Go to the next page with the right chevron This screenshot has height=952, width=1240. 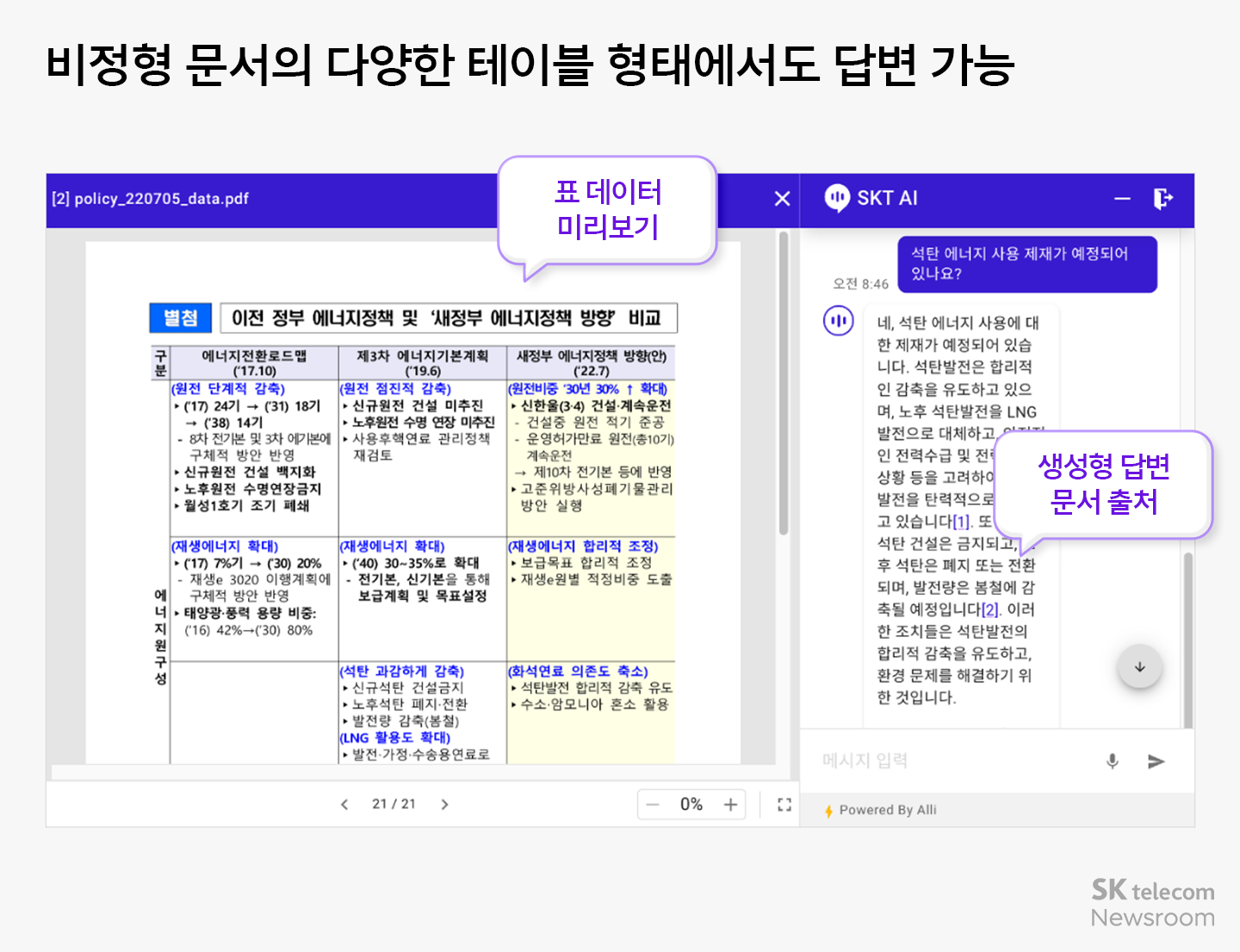point(445,804)
